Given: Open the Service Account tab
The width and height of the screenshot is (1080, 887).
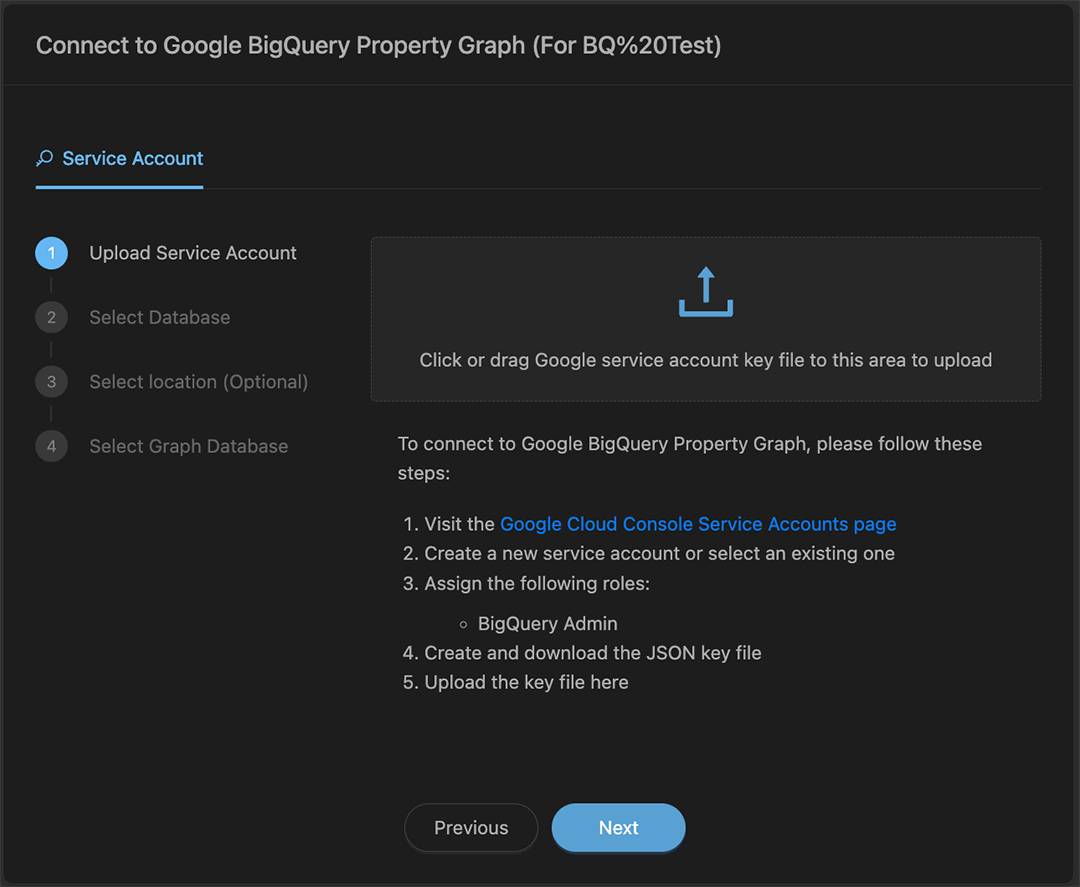Looking at the screenshot, I should point(119,158).
